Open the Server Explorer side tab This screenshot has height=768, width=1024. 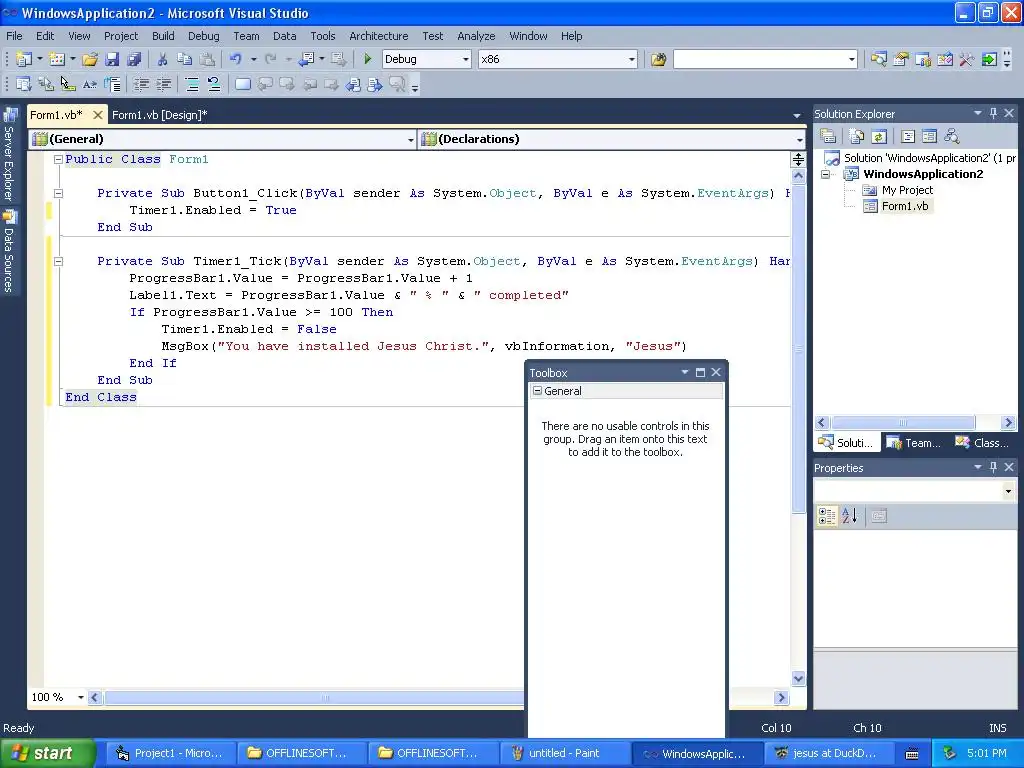tap(9, 155)
